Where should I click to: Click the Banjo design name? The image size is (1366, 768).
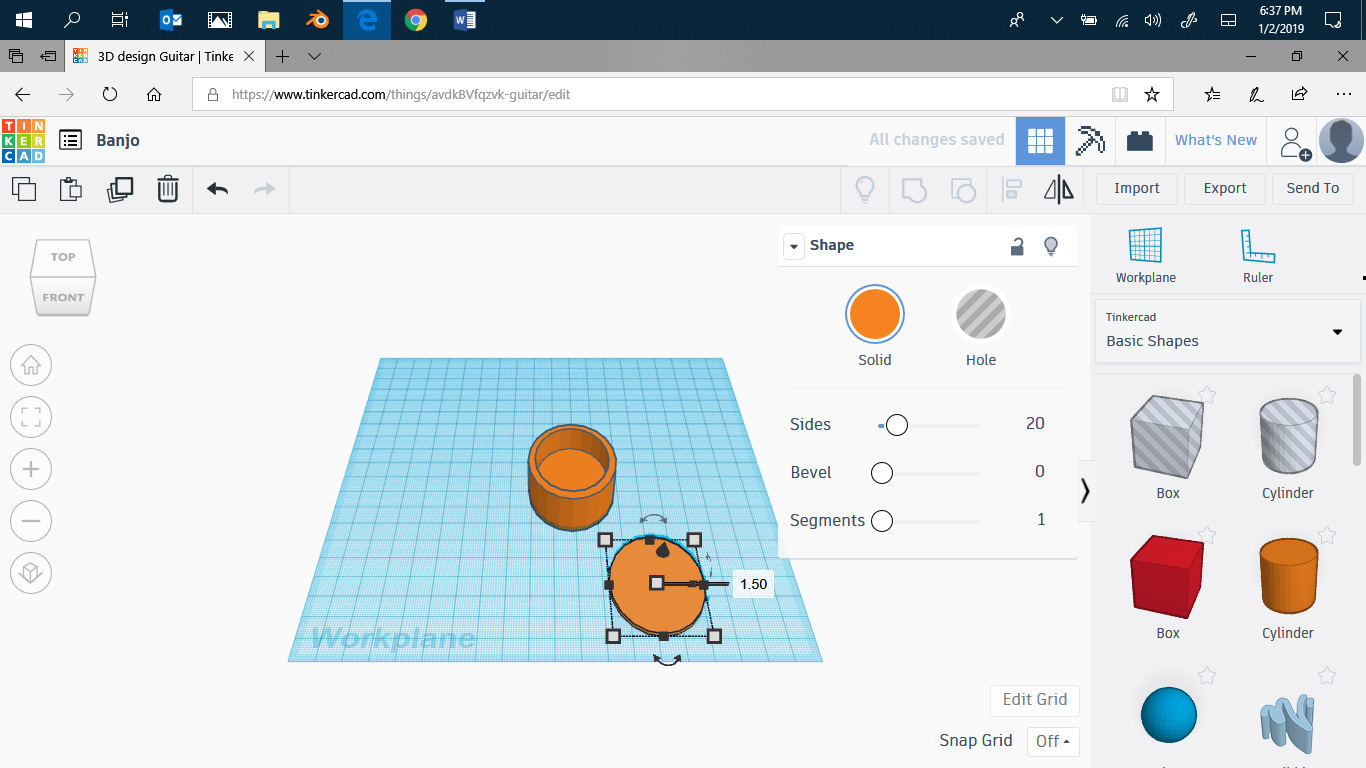118,141
